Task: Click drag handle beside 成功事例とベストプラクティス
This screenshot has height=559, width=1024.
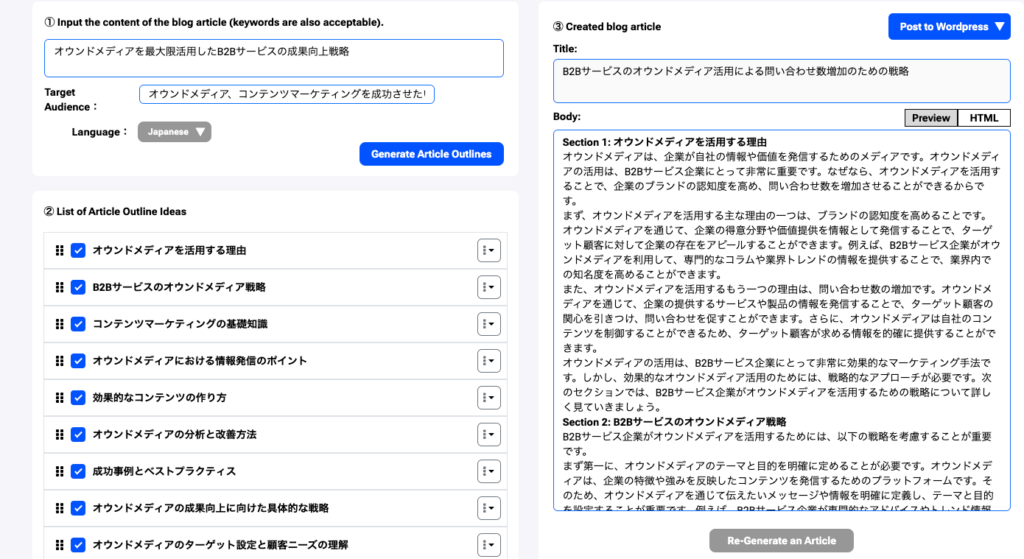Action: click(59, 471)
